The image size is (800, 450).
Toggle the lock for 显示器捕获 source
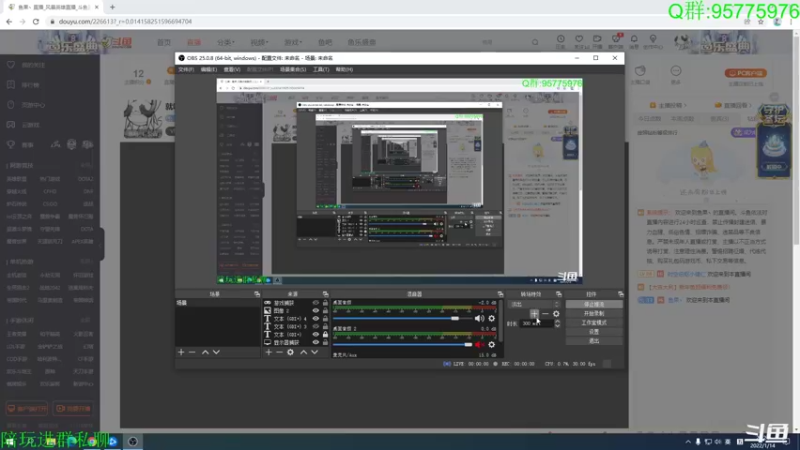[325, 342]
